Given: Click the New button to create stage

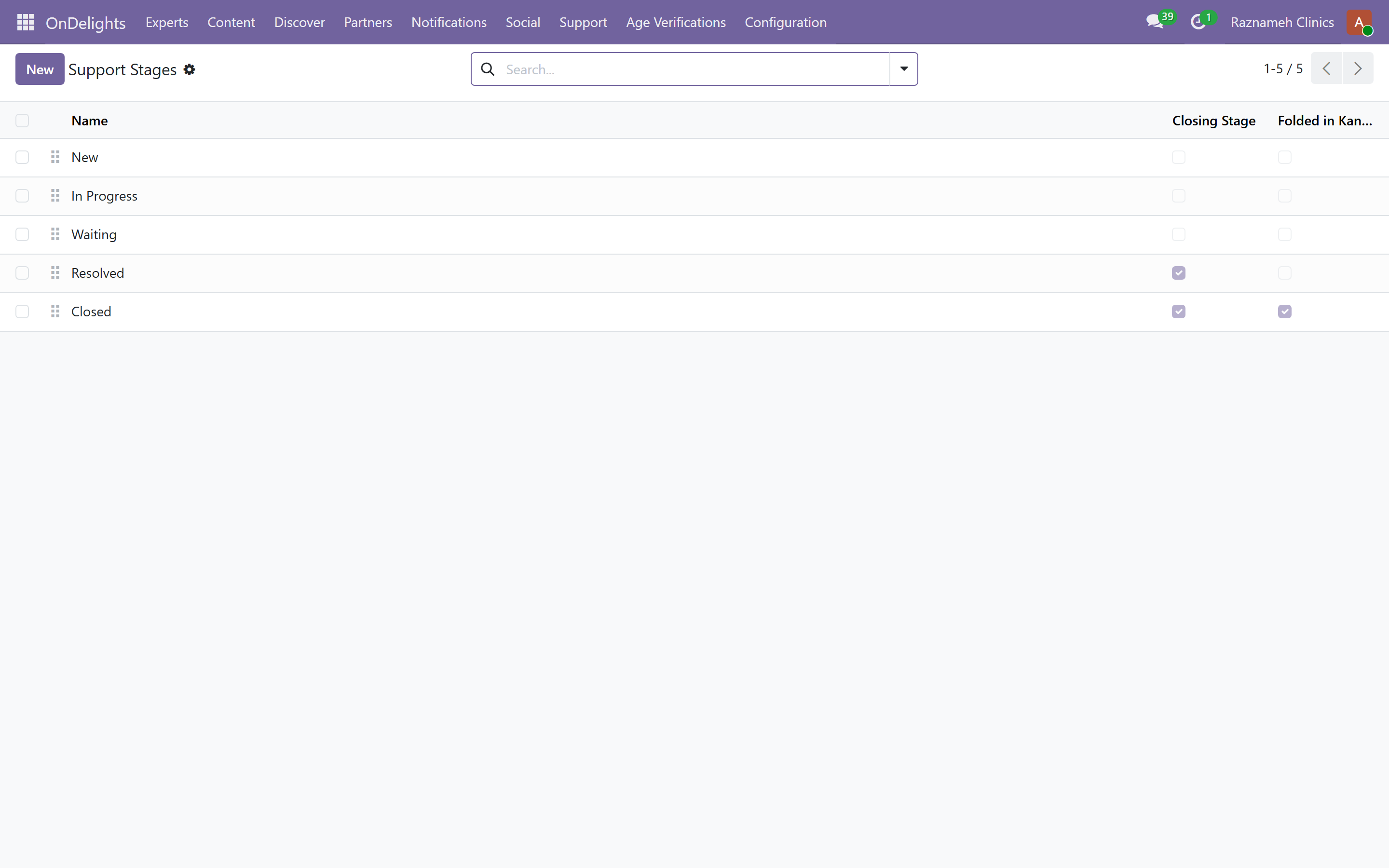Looking at the screenshot, I should pos(40,69).
